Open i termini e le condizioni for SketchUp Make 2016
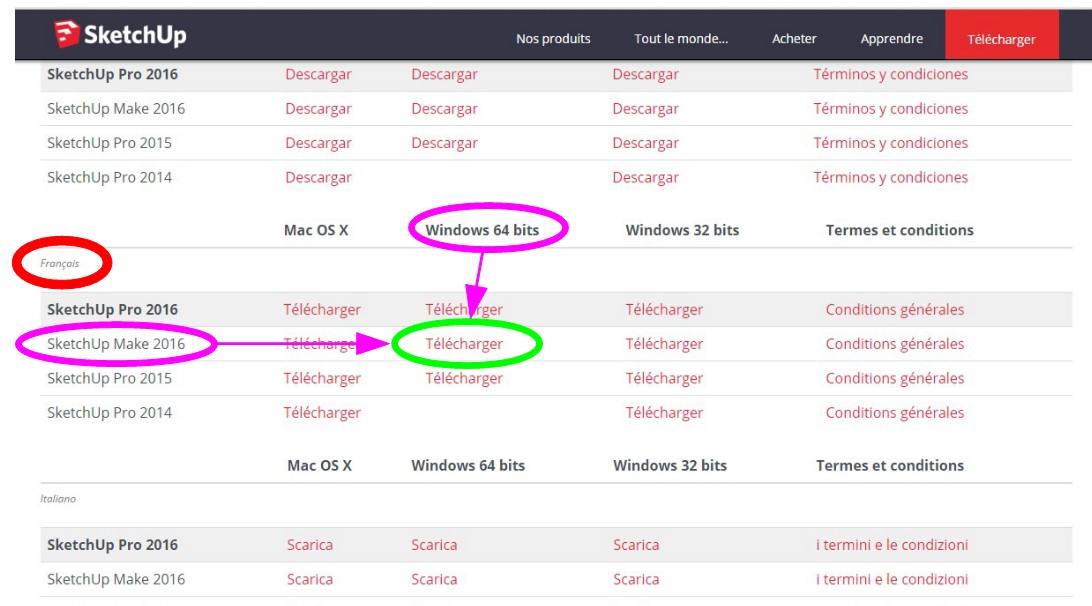Screen dimensions: 1092x606 892,579
